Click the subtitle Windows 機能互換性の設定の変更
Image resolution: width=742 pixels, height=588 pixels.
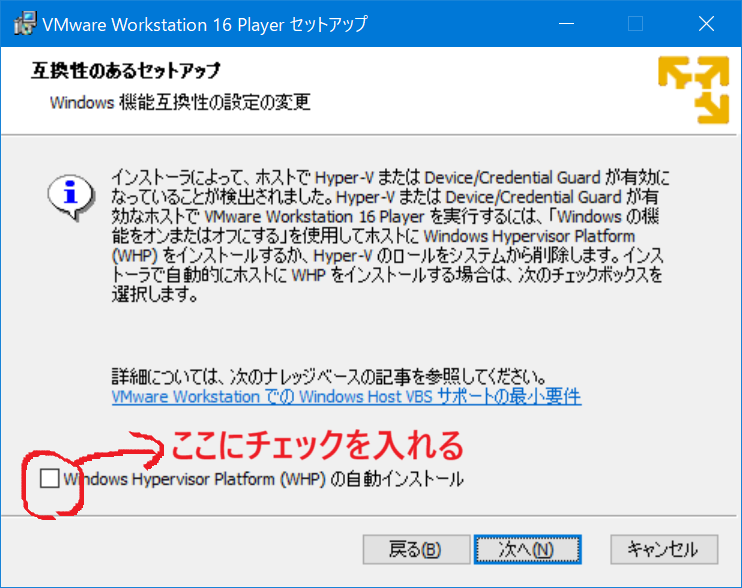pos(180,102)
